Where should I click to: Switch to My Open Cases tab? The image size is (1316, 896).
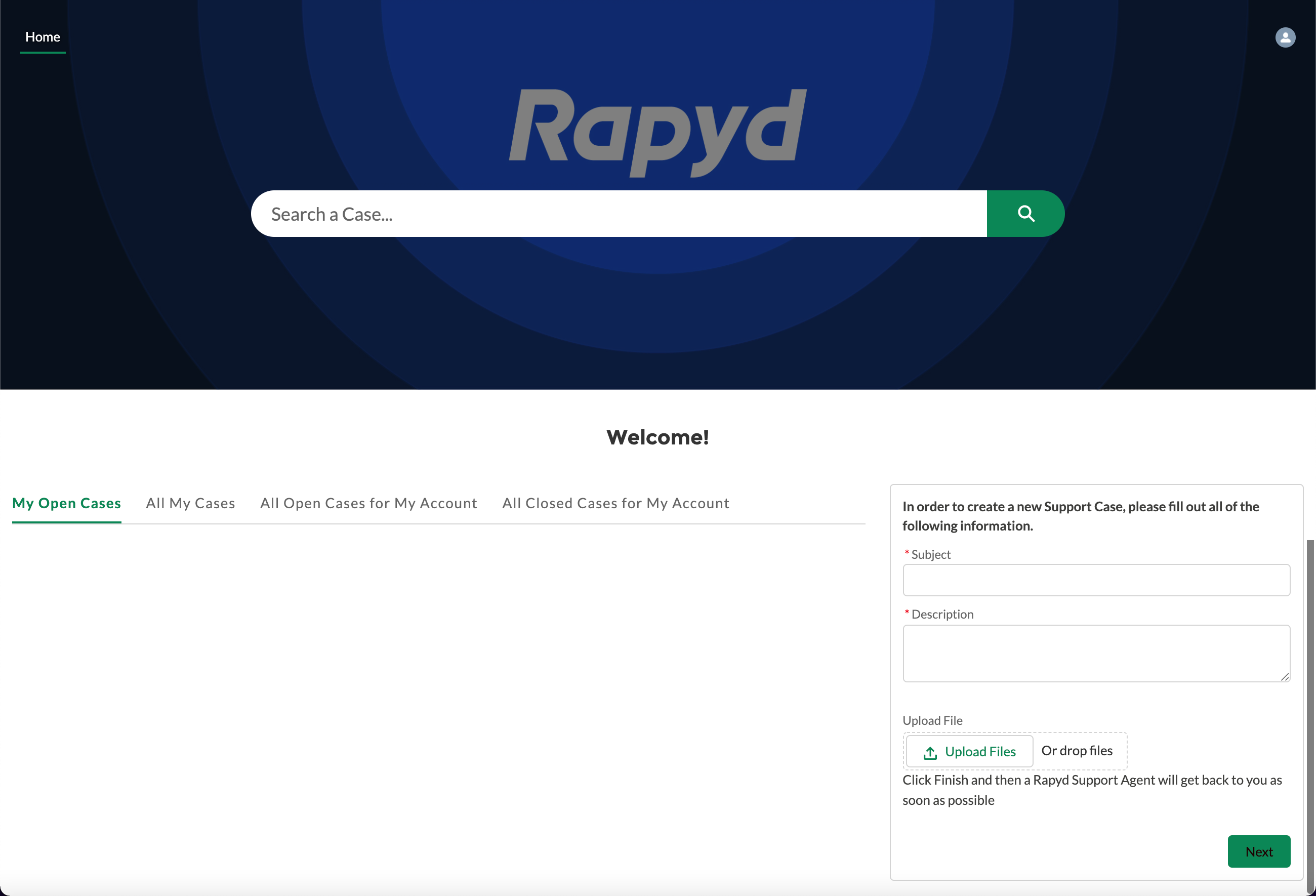(x=67, y=503)
